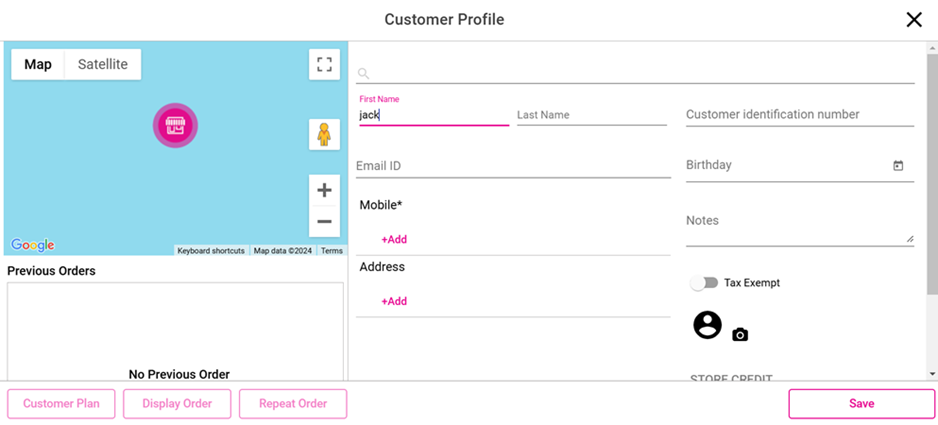938x425 pixels.
Task: Toggle map fullscreen view
Action: coord(324,64)
